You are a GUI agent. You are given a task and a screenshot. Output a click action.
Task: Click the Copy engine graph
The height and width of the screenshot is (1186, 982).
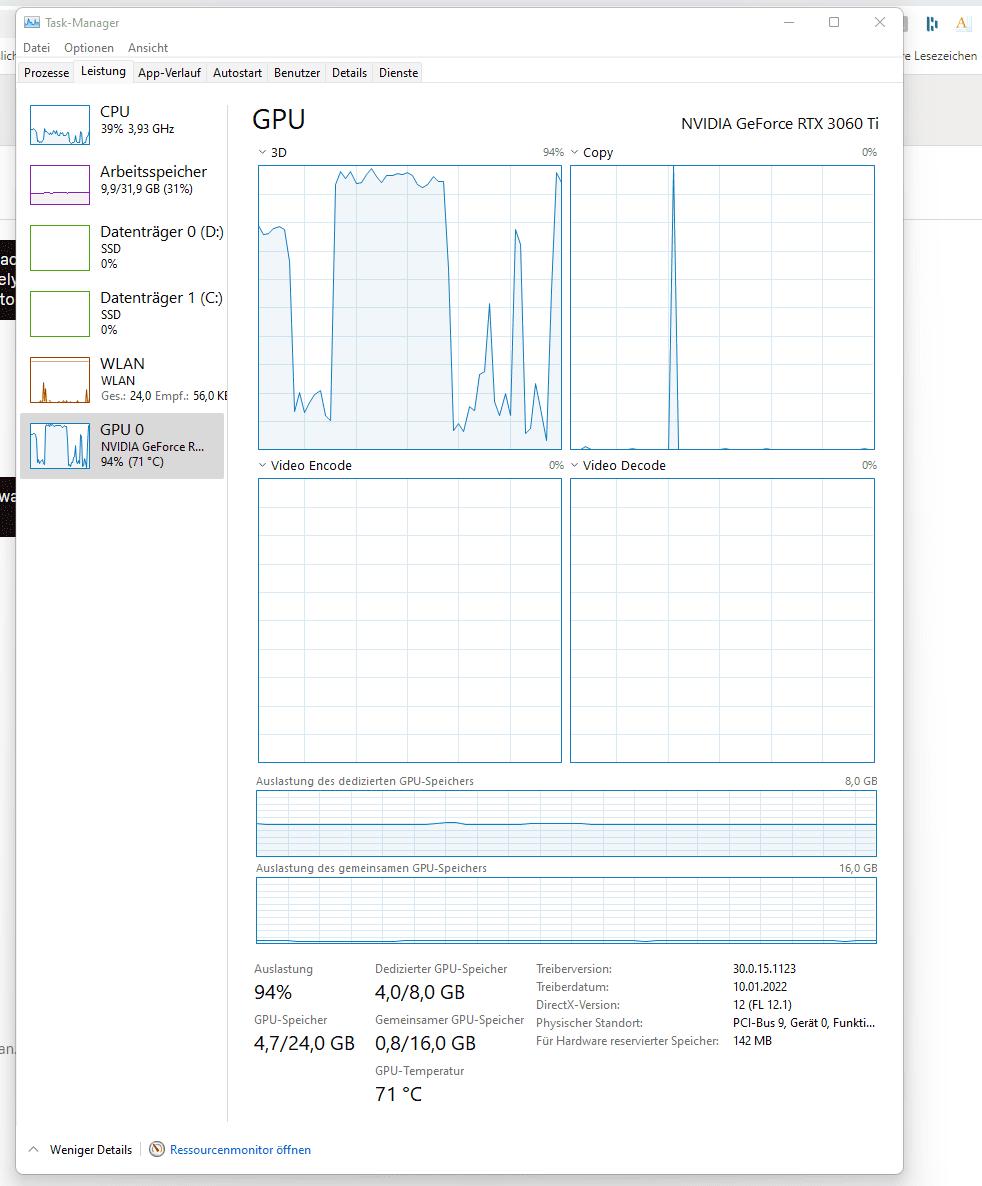click(723, 307)
